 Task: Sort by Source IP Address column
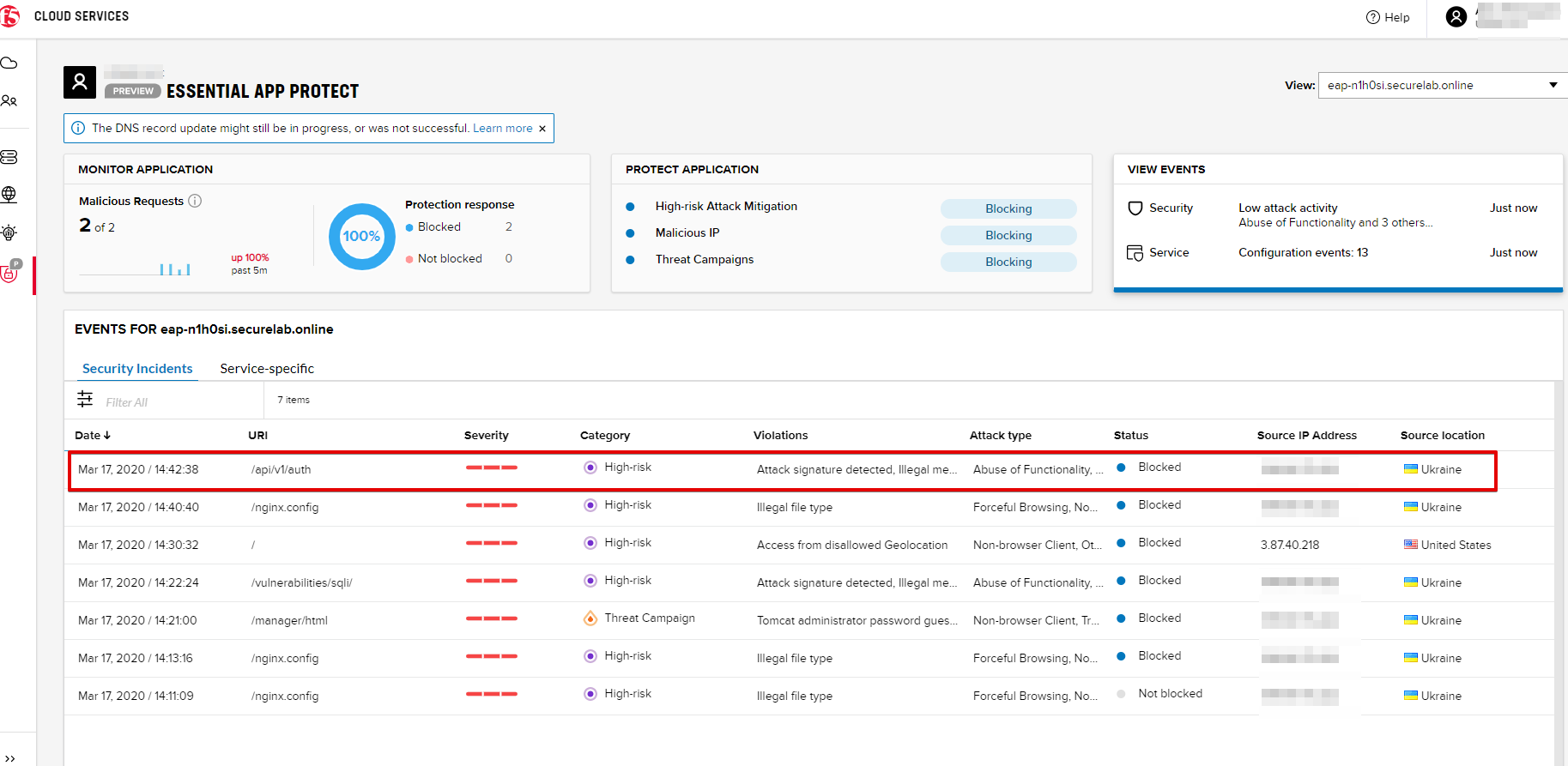1307,436
